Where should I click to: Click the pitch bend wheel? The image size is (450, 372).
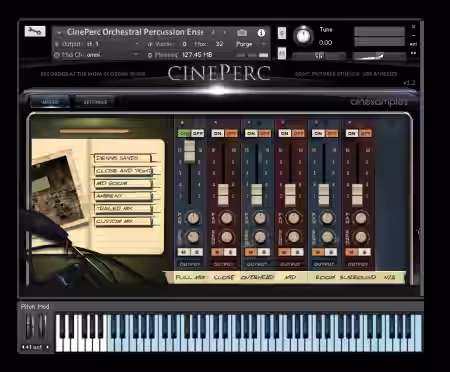[30, 327]
